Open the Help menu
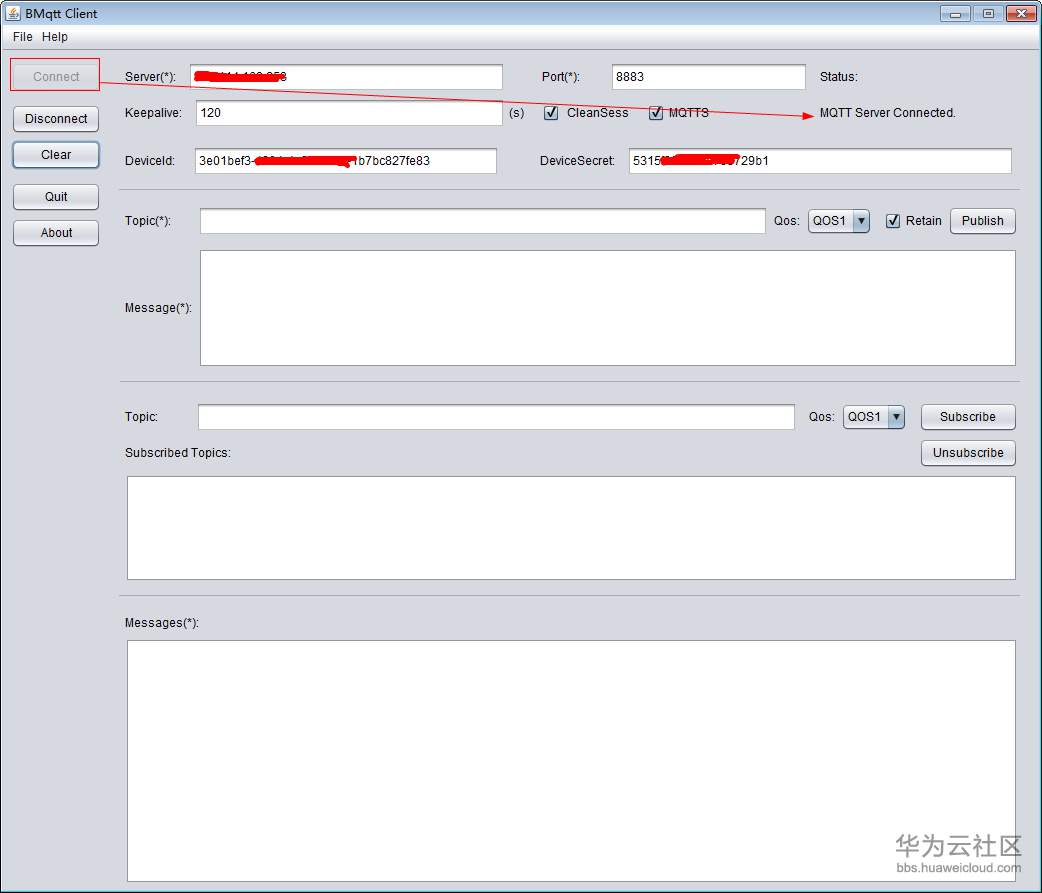The image size is (1042, 893). click(x=54, y=37)
